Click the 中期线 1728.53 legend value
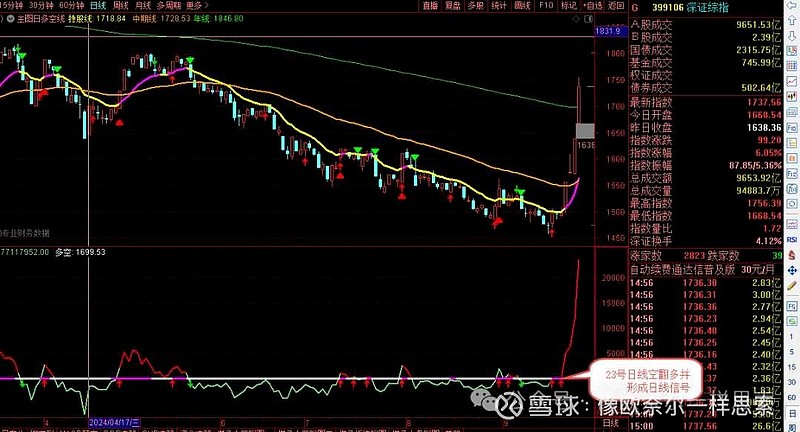Image resolution: width=800 pixels, height=432 pixels. [161, 19]
